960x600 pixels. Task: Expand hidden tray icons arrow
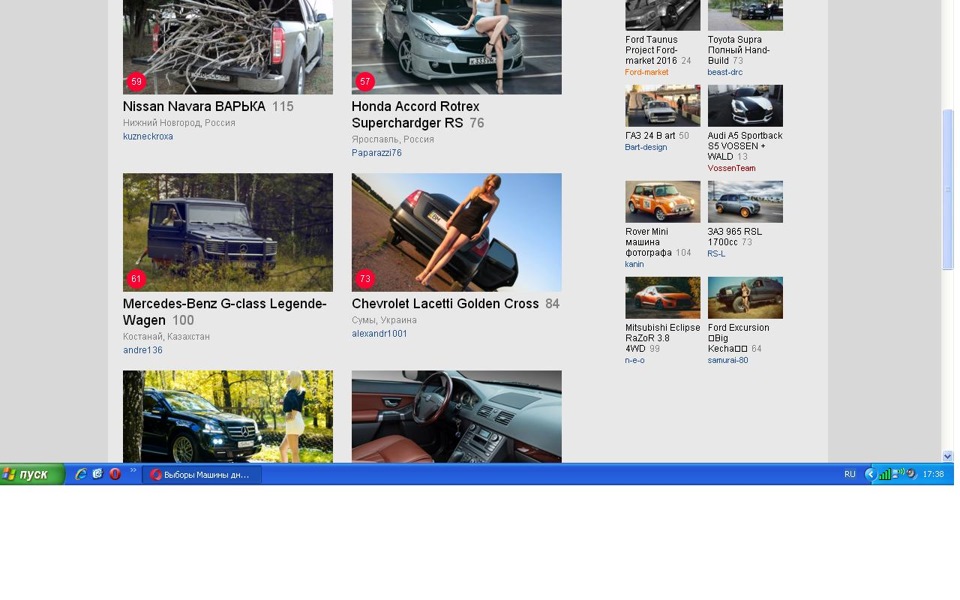tap(870, 474)
